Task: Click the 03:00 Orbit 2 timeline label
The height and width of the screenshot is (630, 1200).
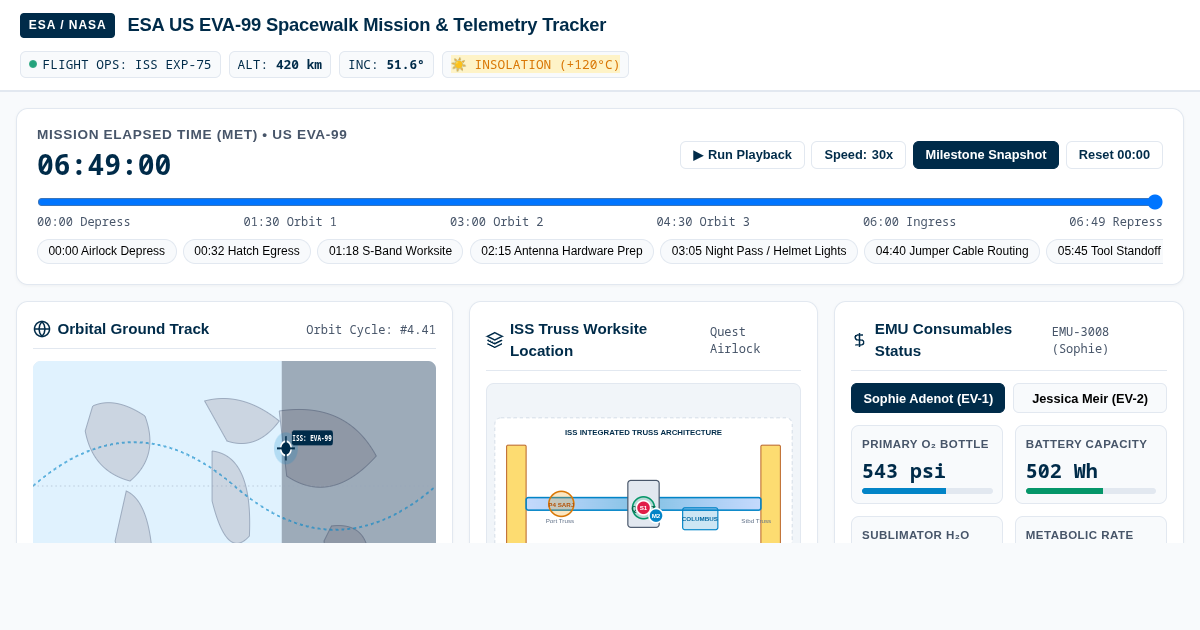Action: point(497,222)
